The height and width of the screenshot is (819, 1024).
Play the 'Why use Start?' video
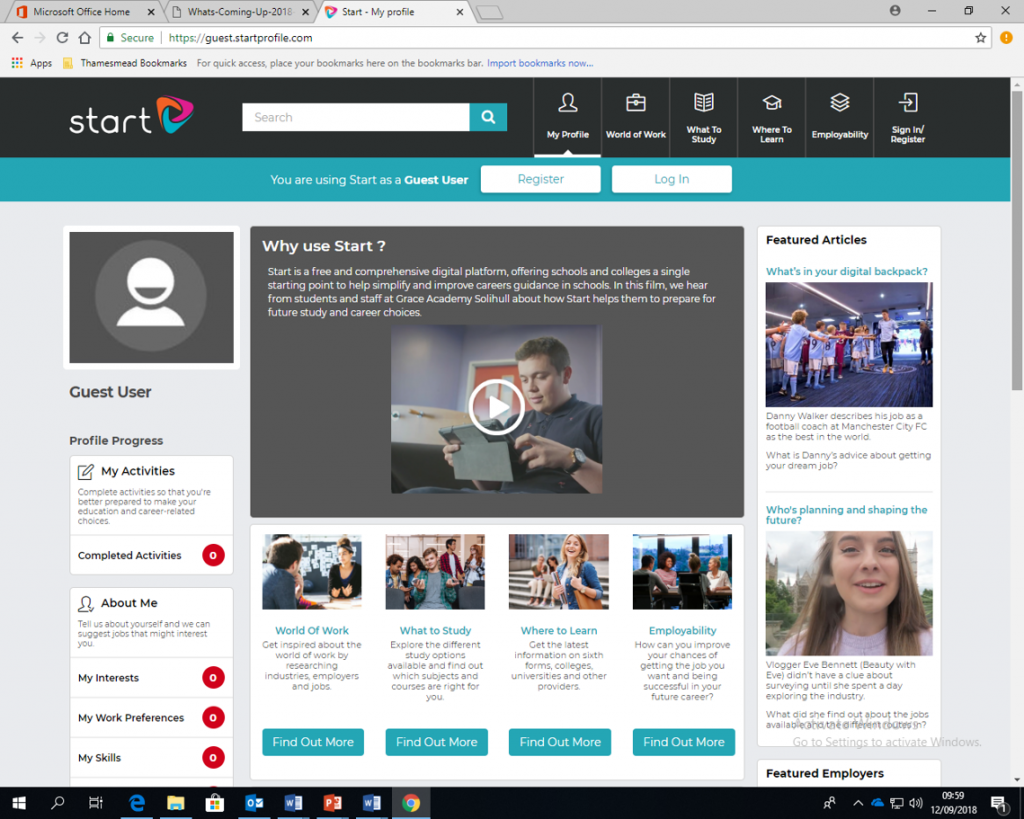(496, 407)
